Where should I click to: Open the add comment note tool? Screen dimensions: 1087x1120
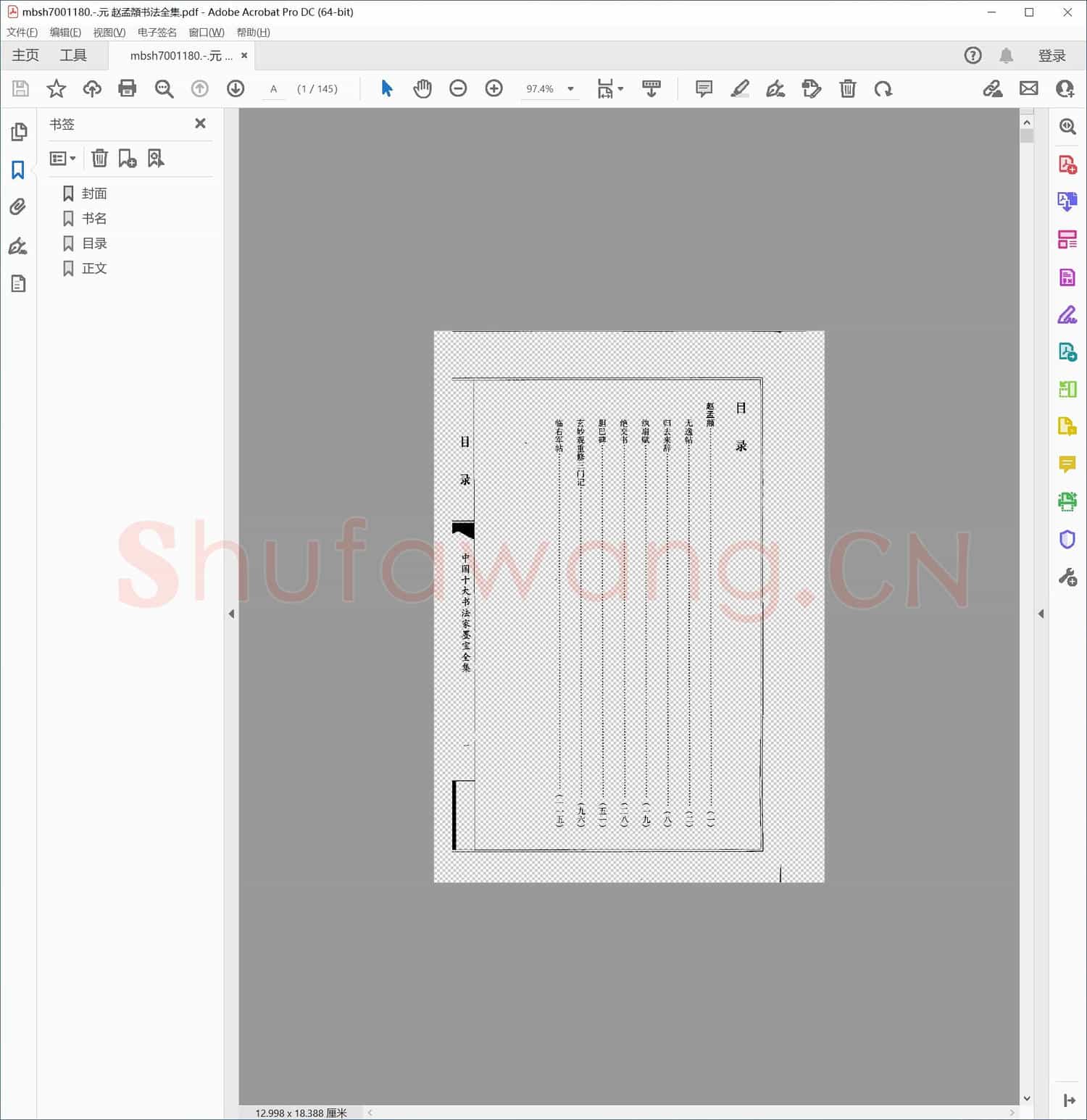coord(703,88)
